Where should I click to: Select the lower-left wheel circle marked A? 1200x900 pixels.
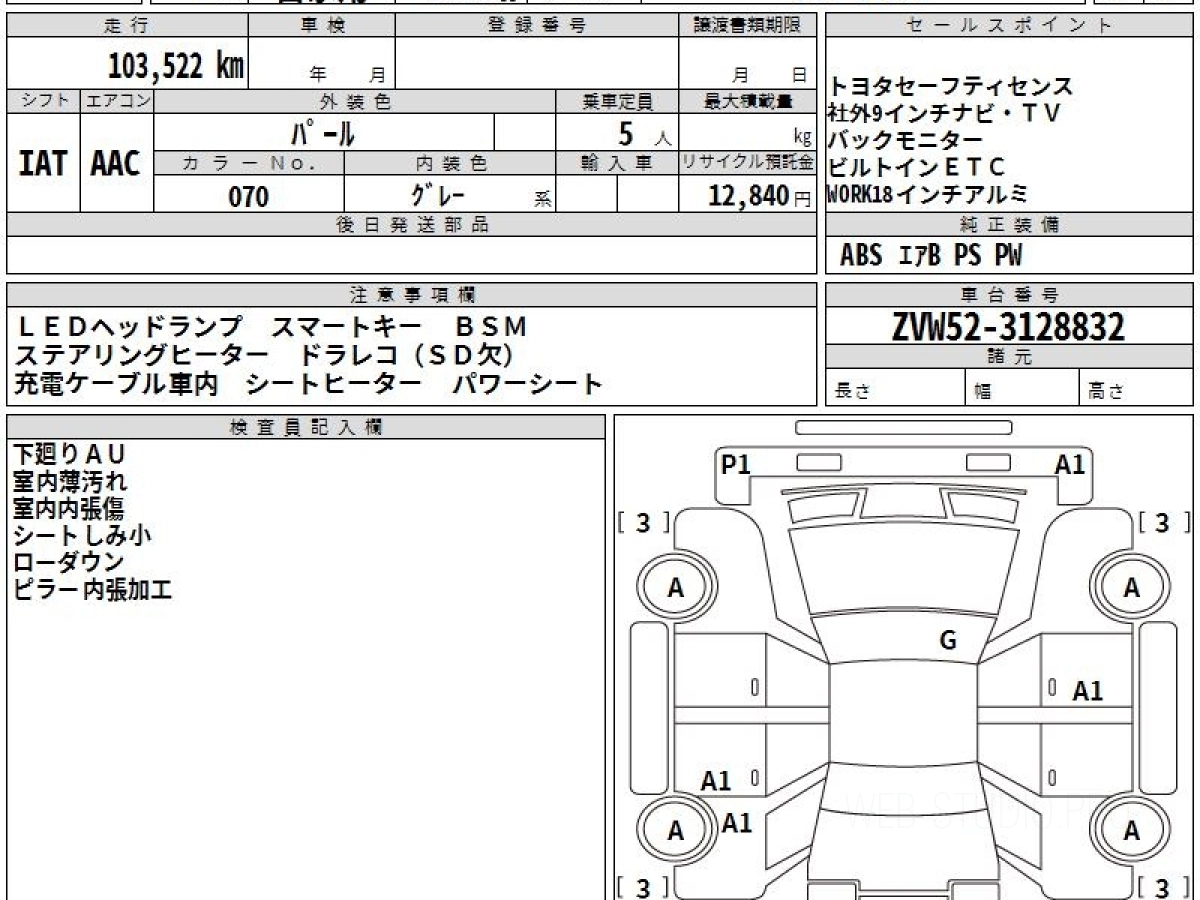coord(675,831)
